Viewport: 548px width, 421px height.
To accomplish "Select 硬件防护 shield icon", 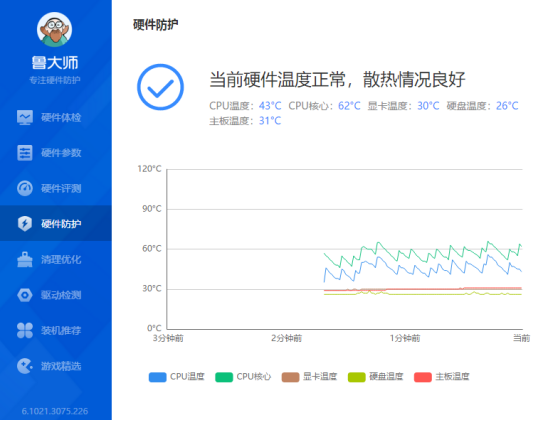I will (x=25, y=224).
